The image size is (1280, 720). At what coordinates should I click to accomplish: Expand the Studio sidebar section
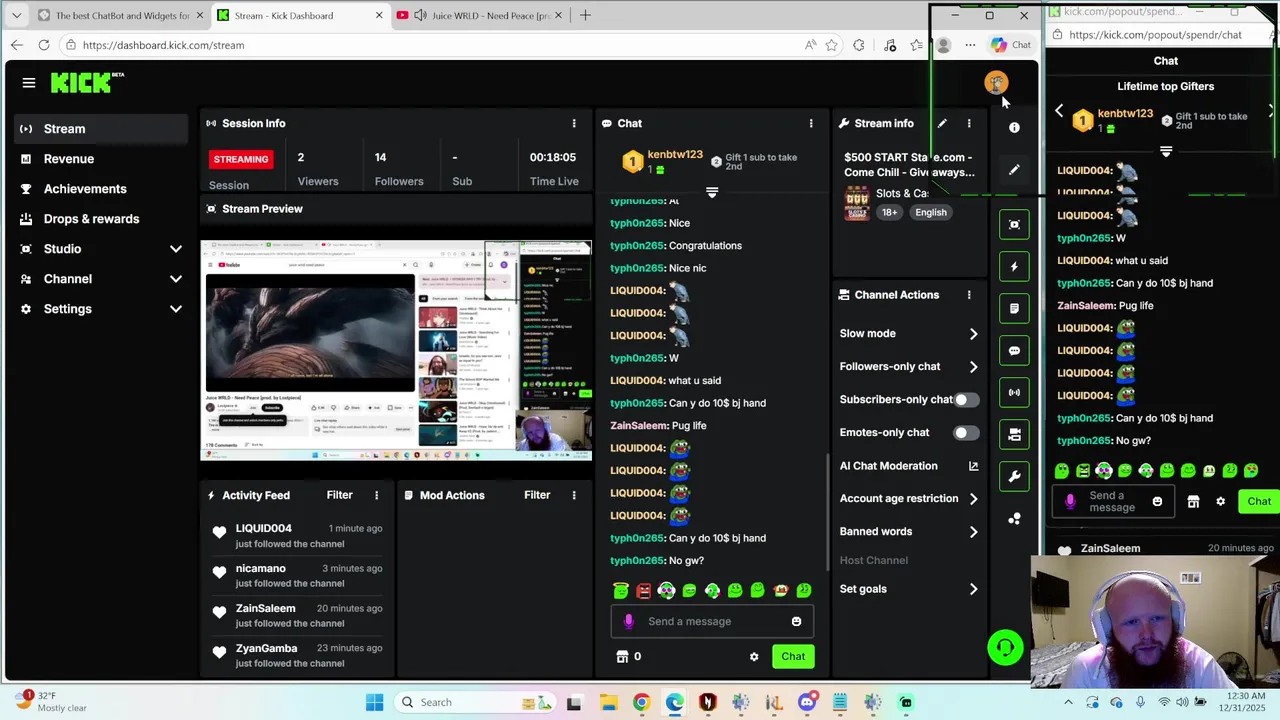100,249
